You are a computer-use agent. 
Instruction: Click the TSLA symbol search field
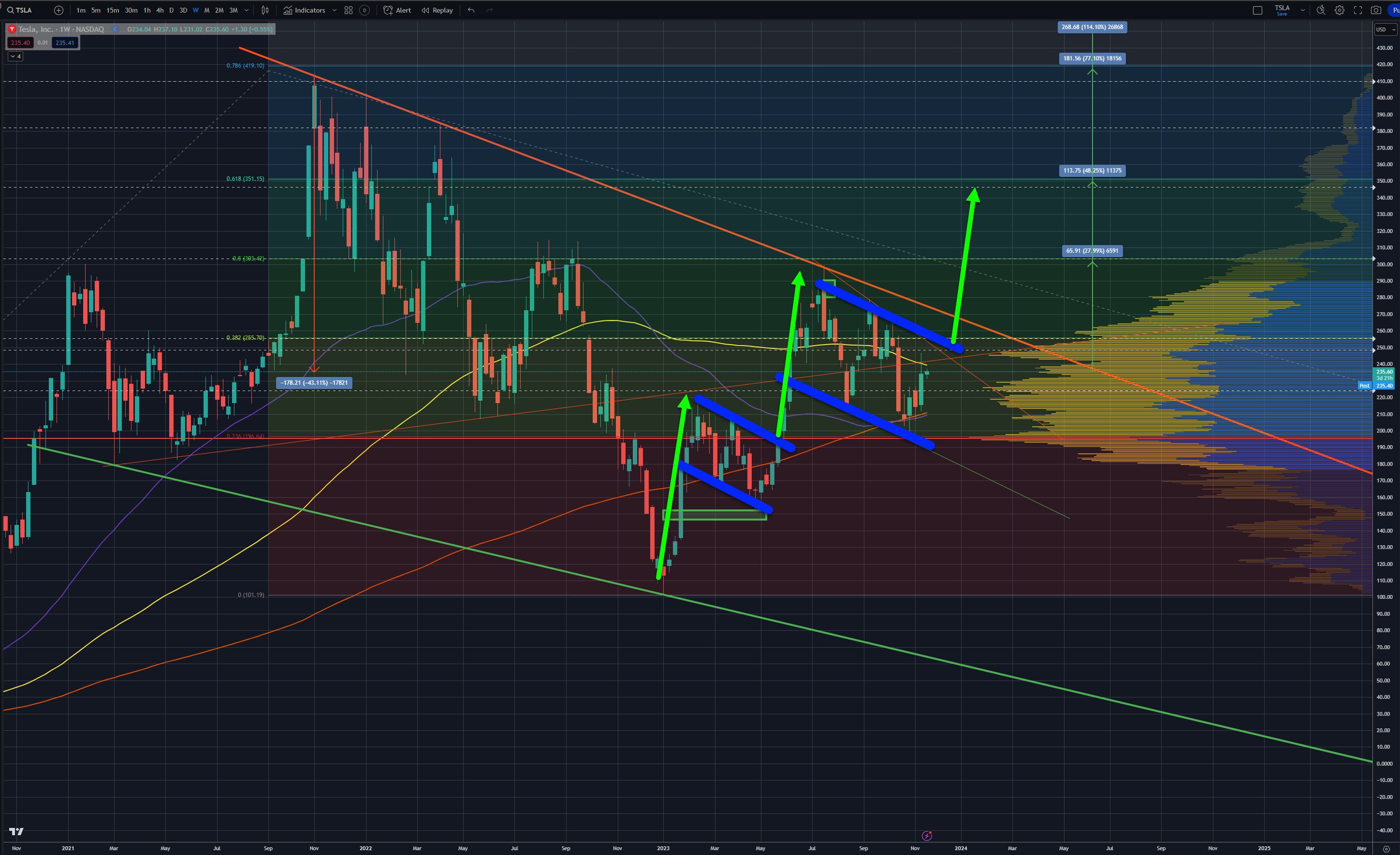tap(23, 10)
